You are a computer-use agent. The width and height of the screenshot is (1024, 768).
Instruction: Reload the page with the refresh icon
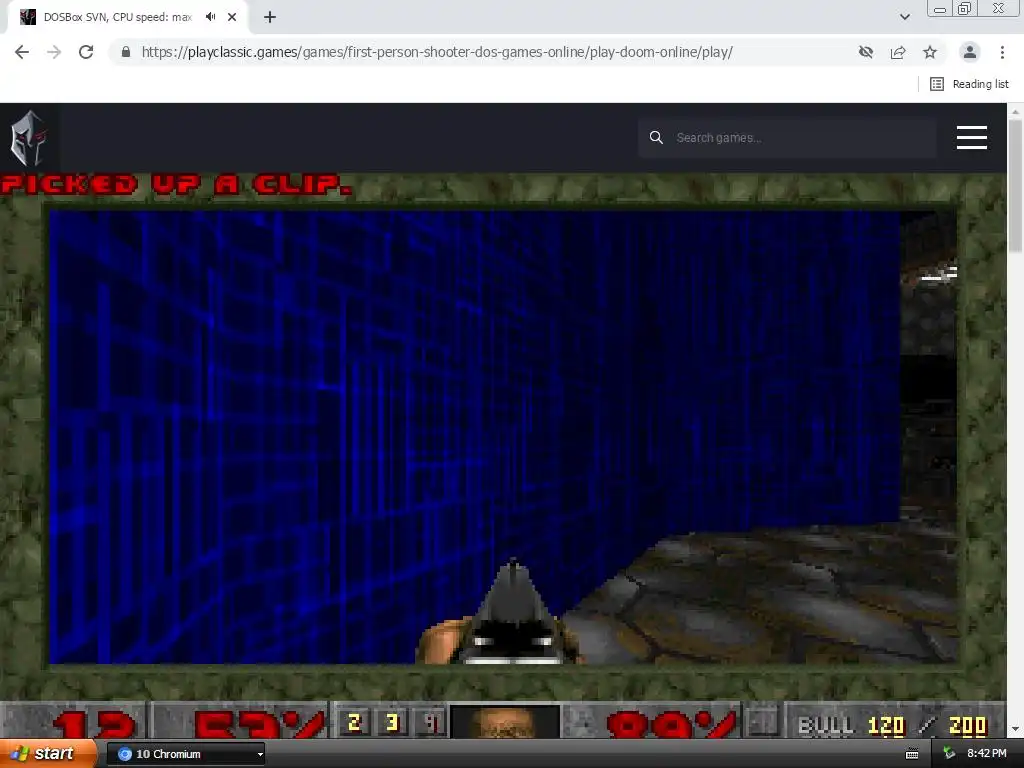click(x=86, y=52)
